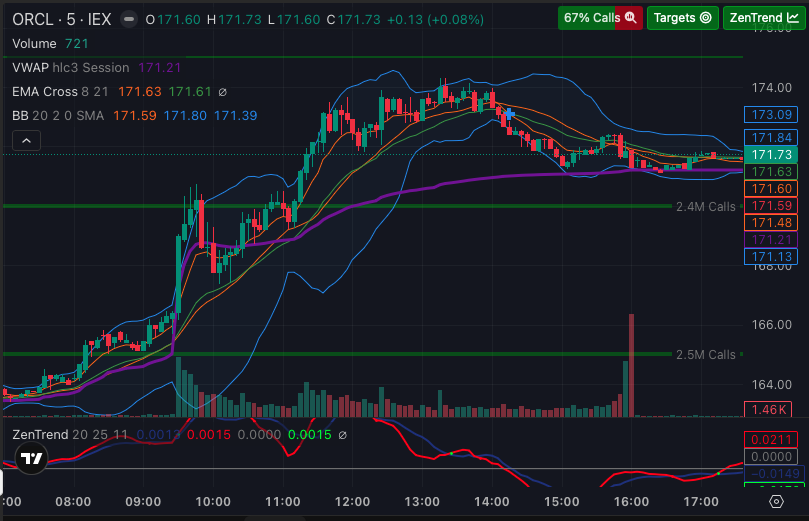Click the current price label 171.73
The image size is (809, 521).
pos(771,155)
